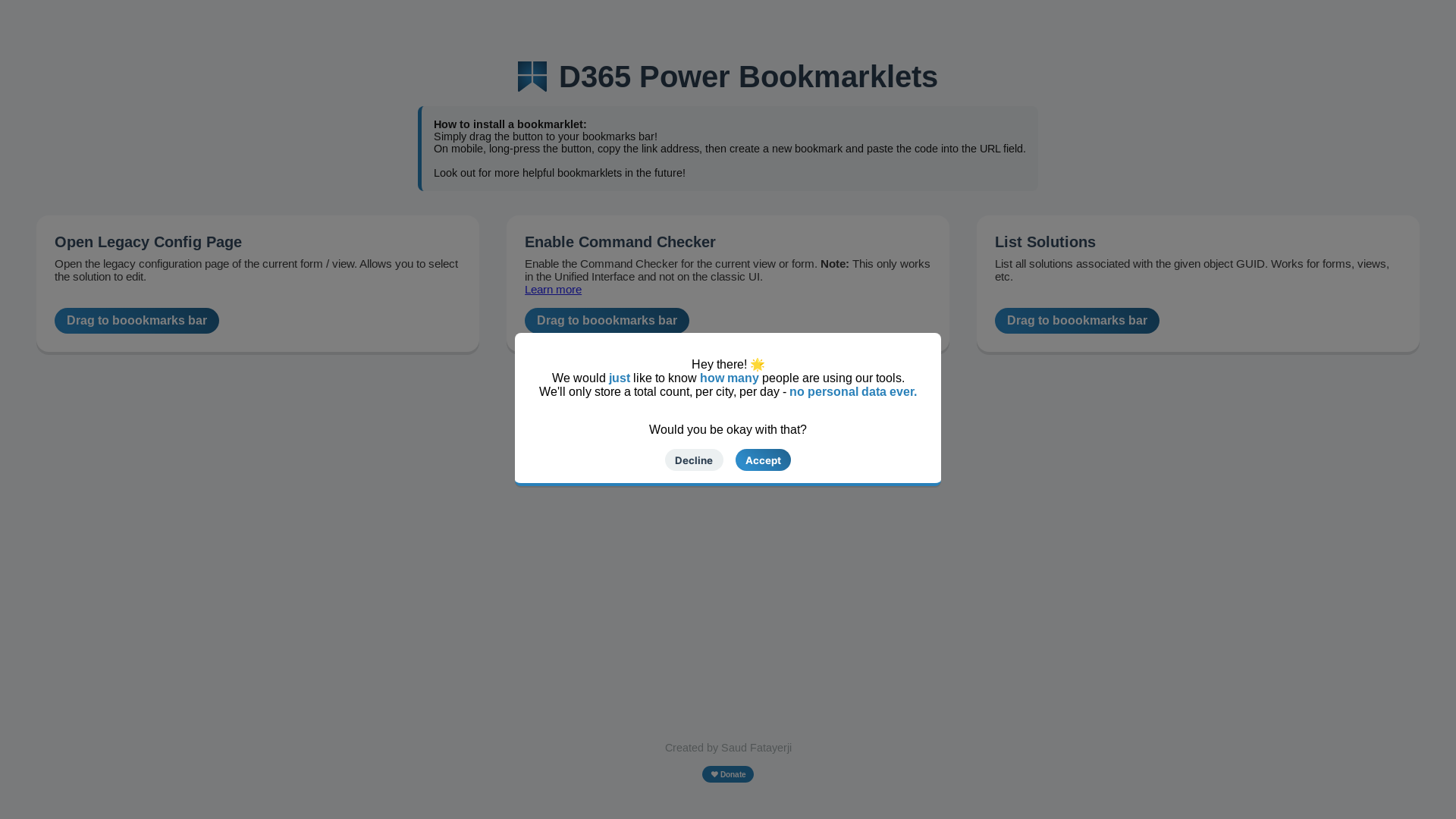Click the 'no personal data ever.' text
Image resolution: width=1456 pixels, height=819 pixels.
pos(853,392)
